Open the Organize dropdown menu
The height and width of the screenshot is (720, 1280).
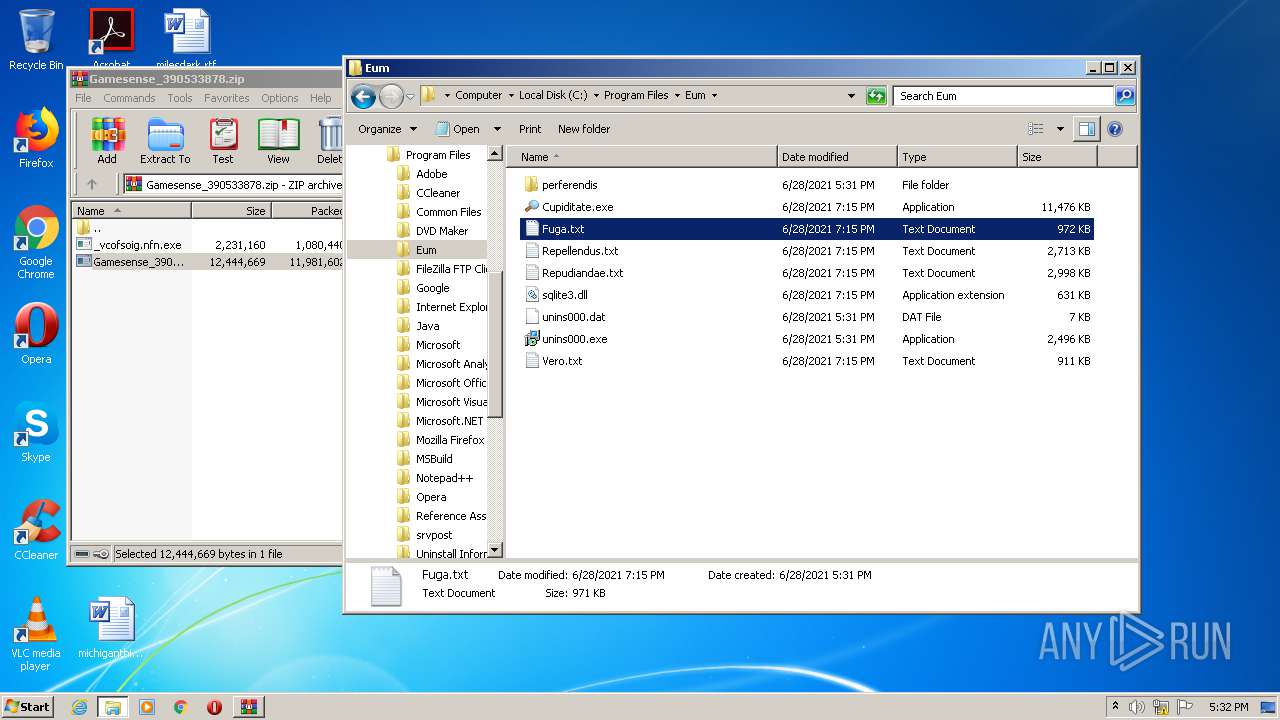pos(387,129)
